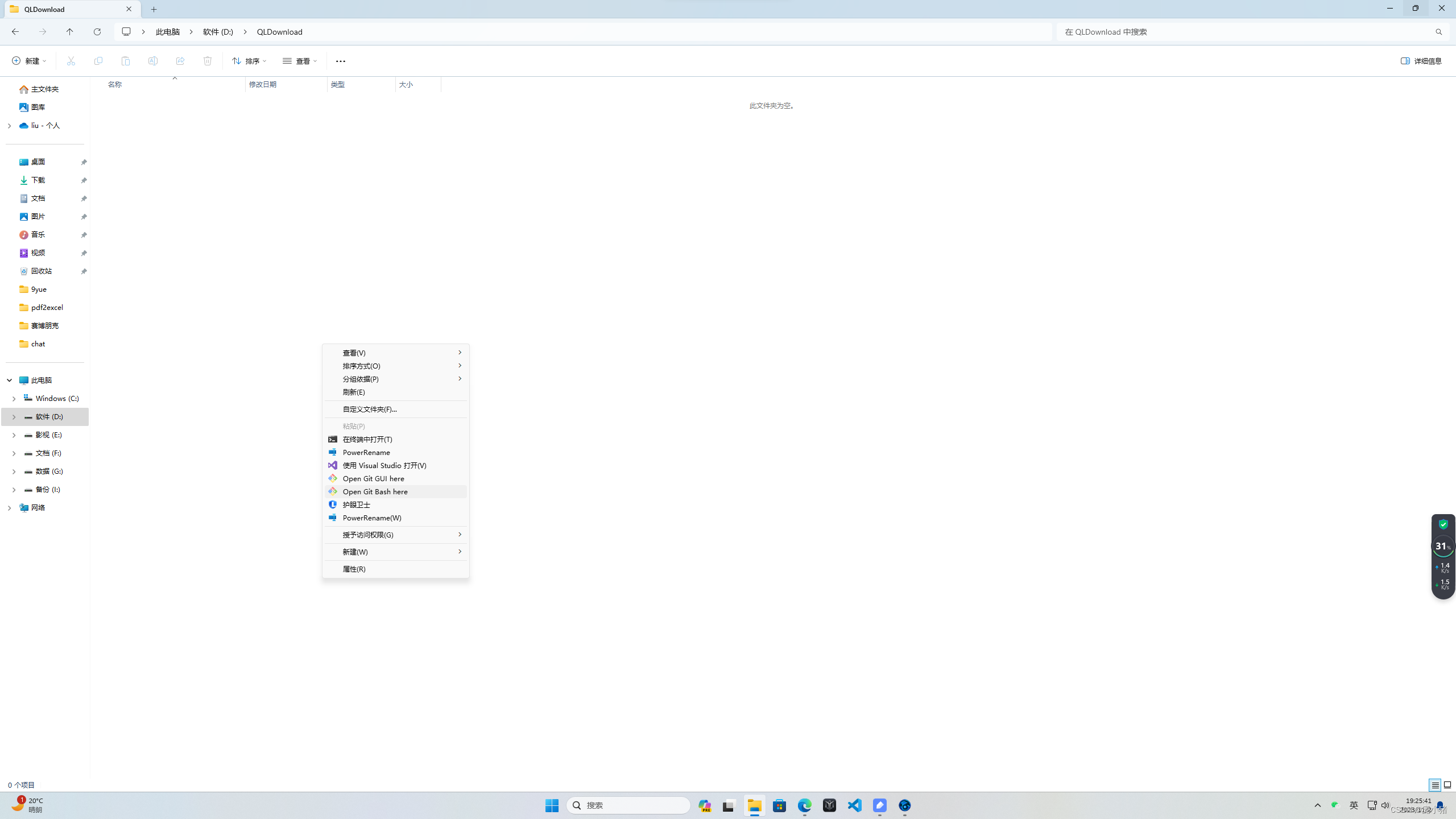Choose 在终端中打开(T) in context menu
The height and width of the screenshot is (819, 1456).
click(x=367, y=439)
